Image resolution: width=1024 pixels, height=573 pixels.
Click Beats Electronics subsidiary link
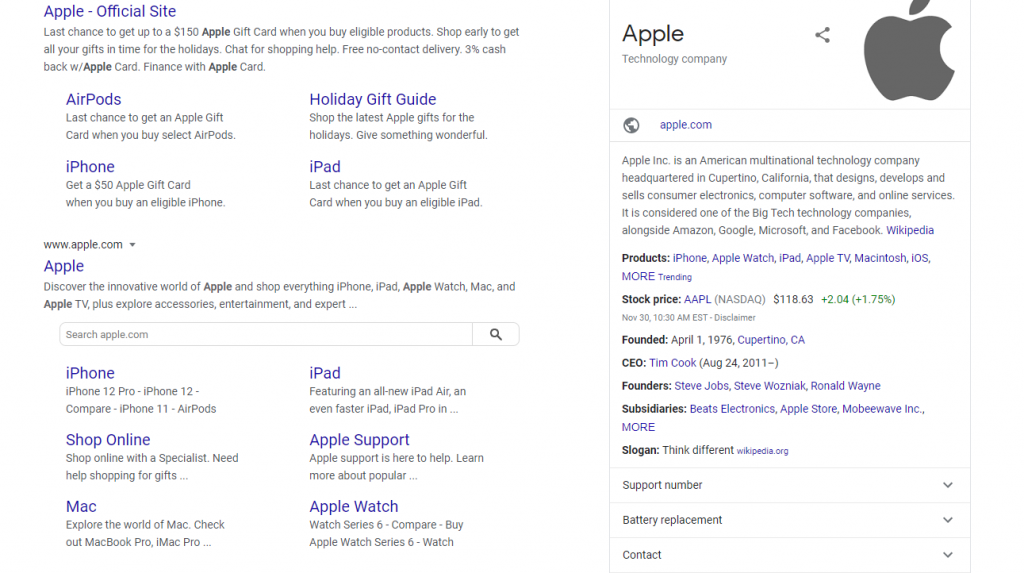(732, 409)
